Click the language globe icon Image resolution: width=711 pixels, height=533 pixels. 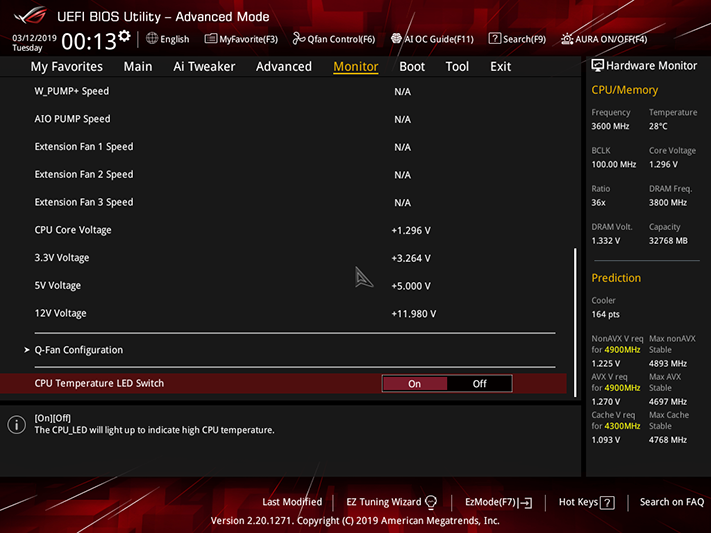pyautogui.click(x=152, y=39)
